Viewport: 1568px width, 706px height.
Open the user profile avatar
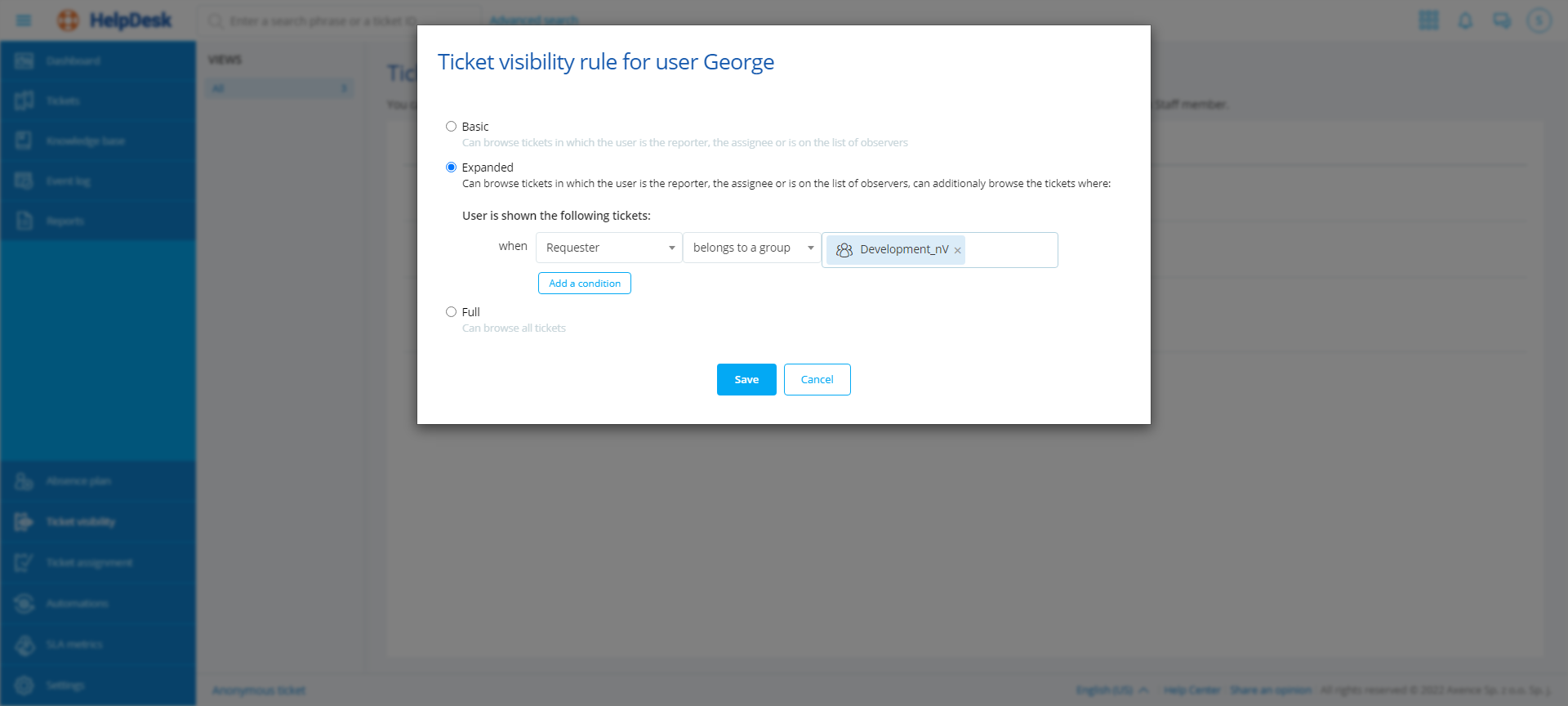pos(1539,20)
